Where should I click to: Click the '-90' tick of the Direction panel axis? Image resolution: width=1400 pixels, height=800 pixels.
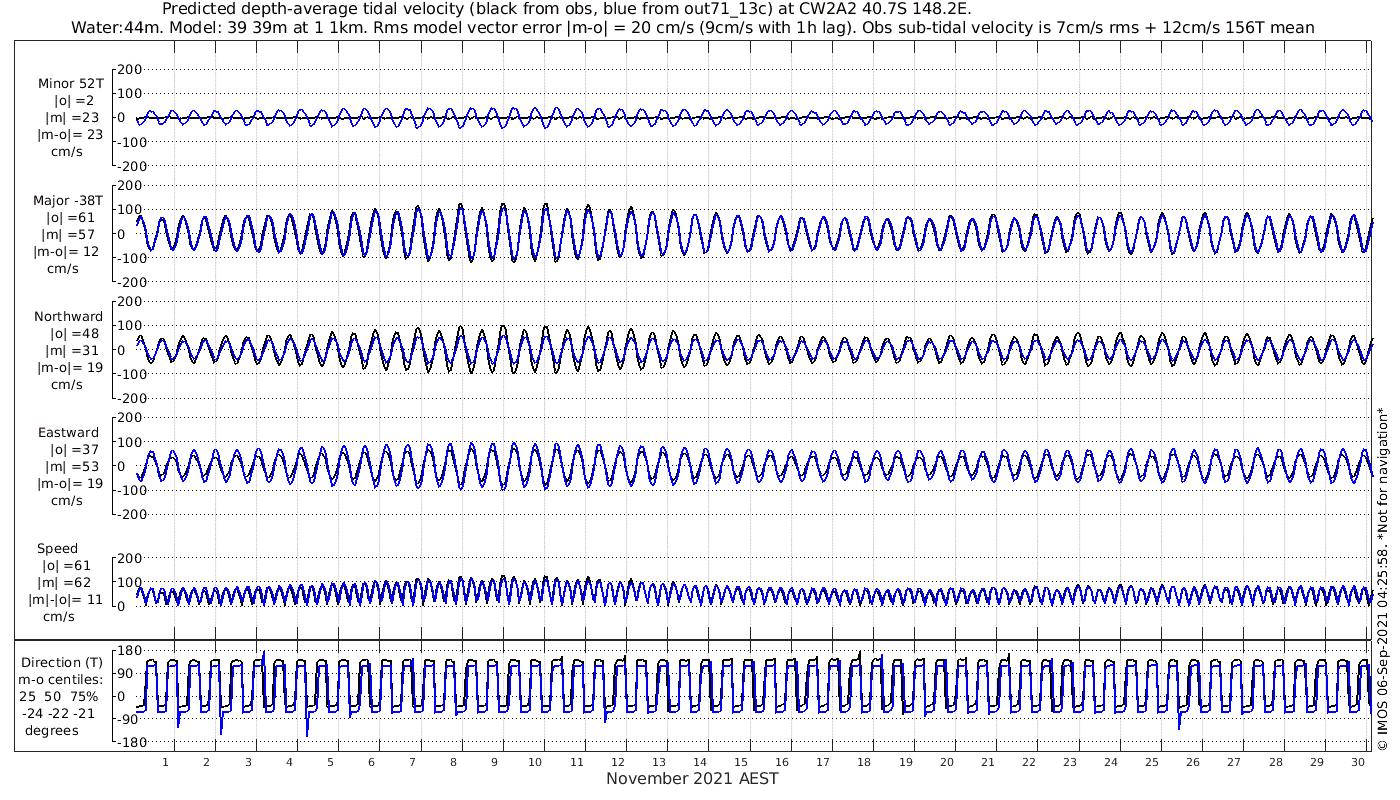128,720
